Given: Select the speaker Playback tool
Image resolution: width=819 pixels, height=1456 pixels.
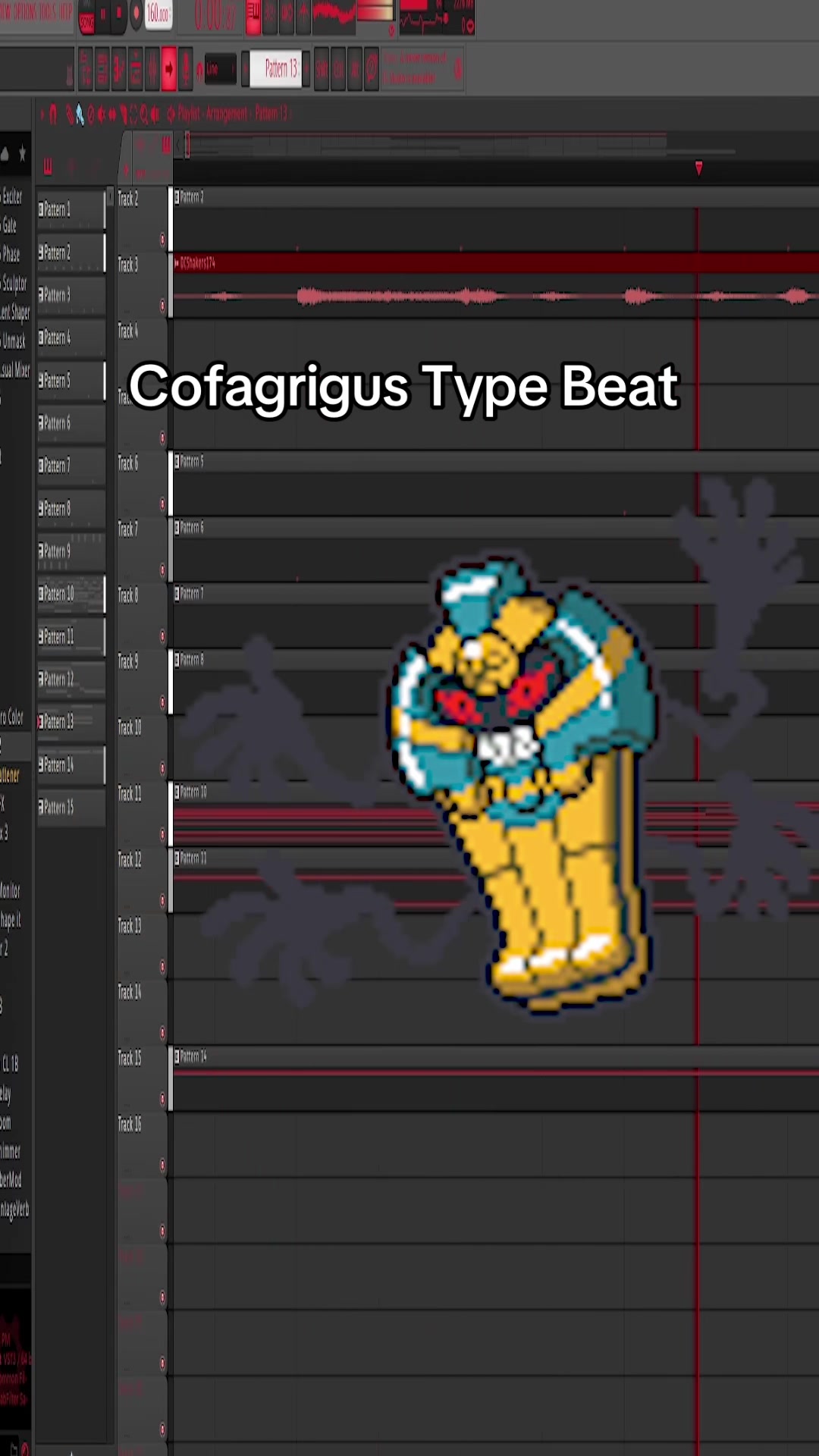Looking at the screenshot, I should [x=154, y=116].
